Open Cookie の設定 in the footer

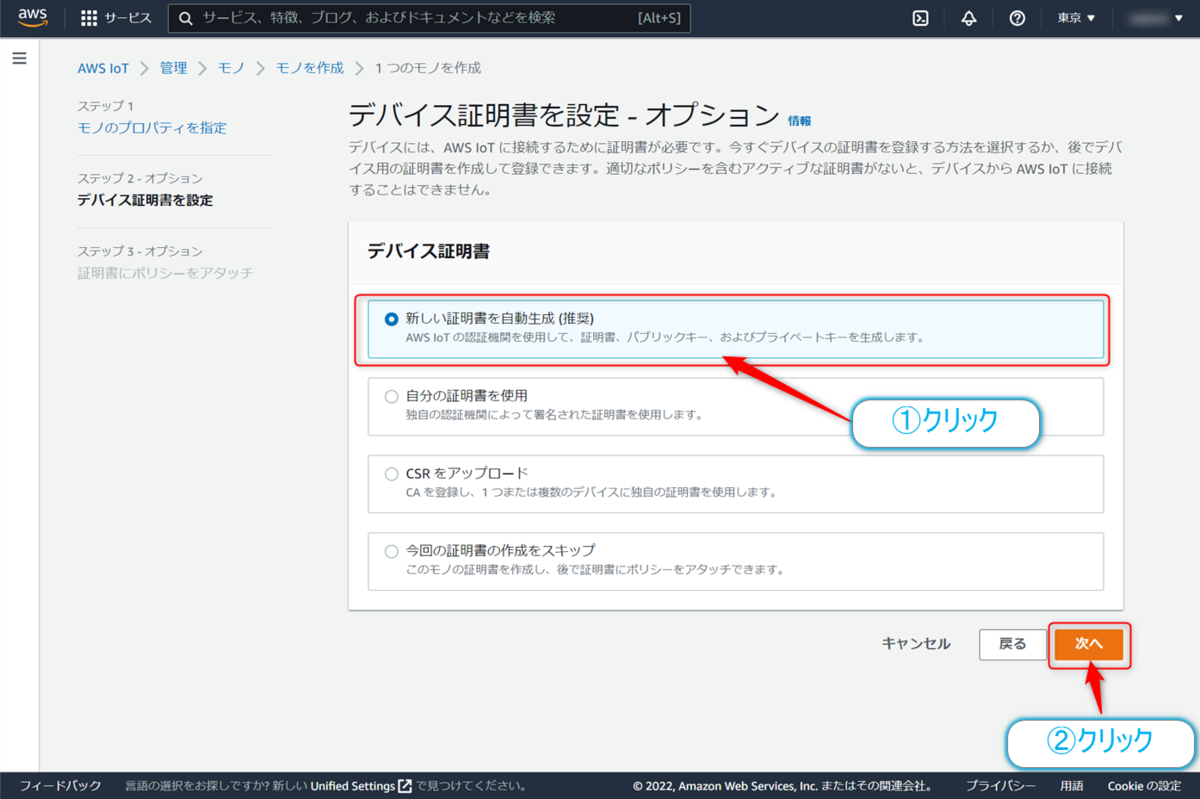(1144, 786)
